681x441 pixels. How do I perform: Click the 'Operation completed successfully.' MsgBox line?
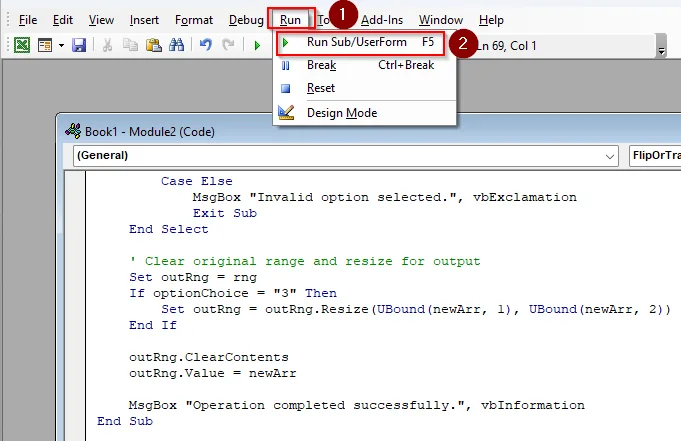point(357,405)
